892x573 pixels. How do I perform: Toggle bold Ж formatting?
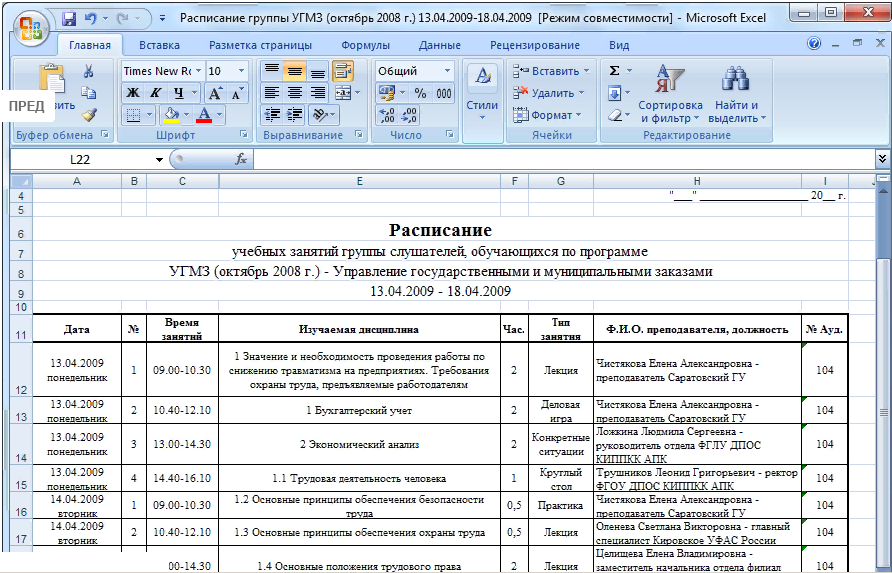(133, 93)
